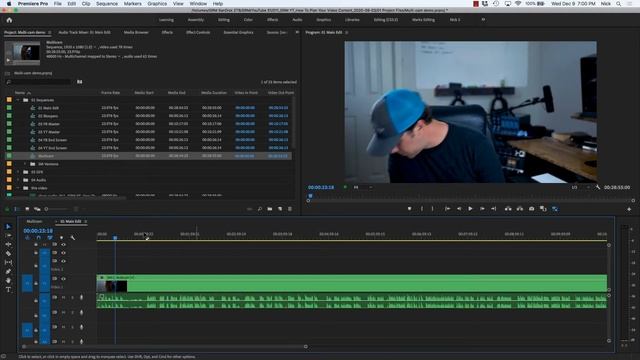Viewport: 640px width, 360px height.
Task: Open the Program monitor zoom level dropdown
Action: tap(362, 187)
